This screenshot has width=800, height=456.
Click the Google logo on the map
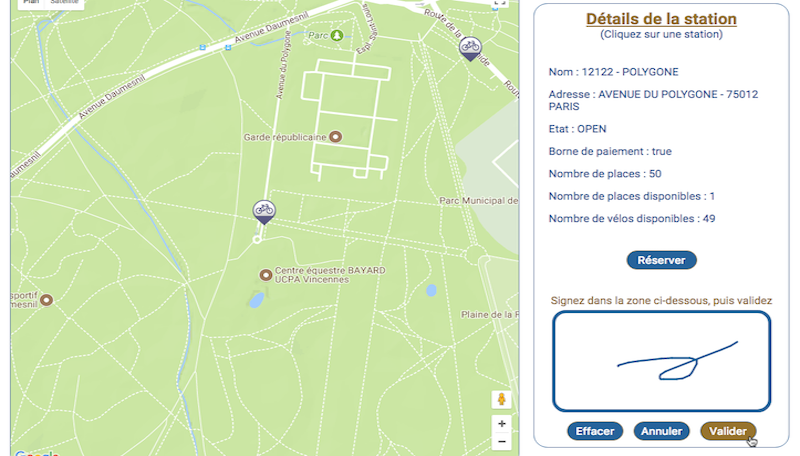coord(37,452)
